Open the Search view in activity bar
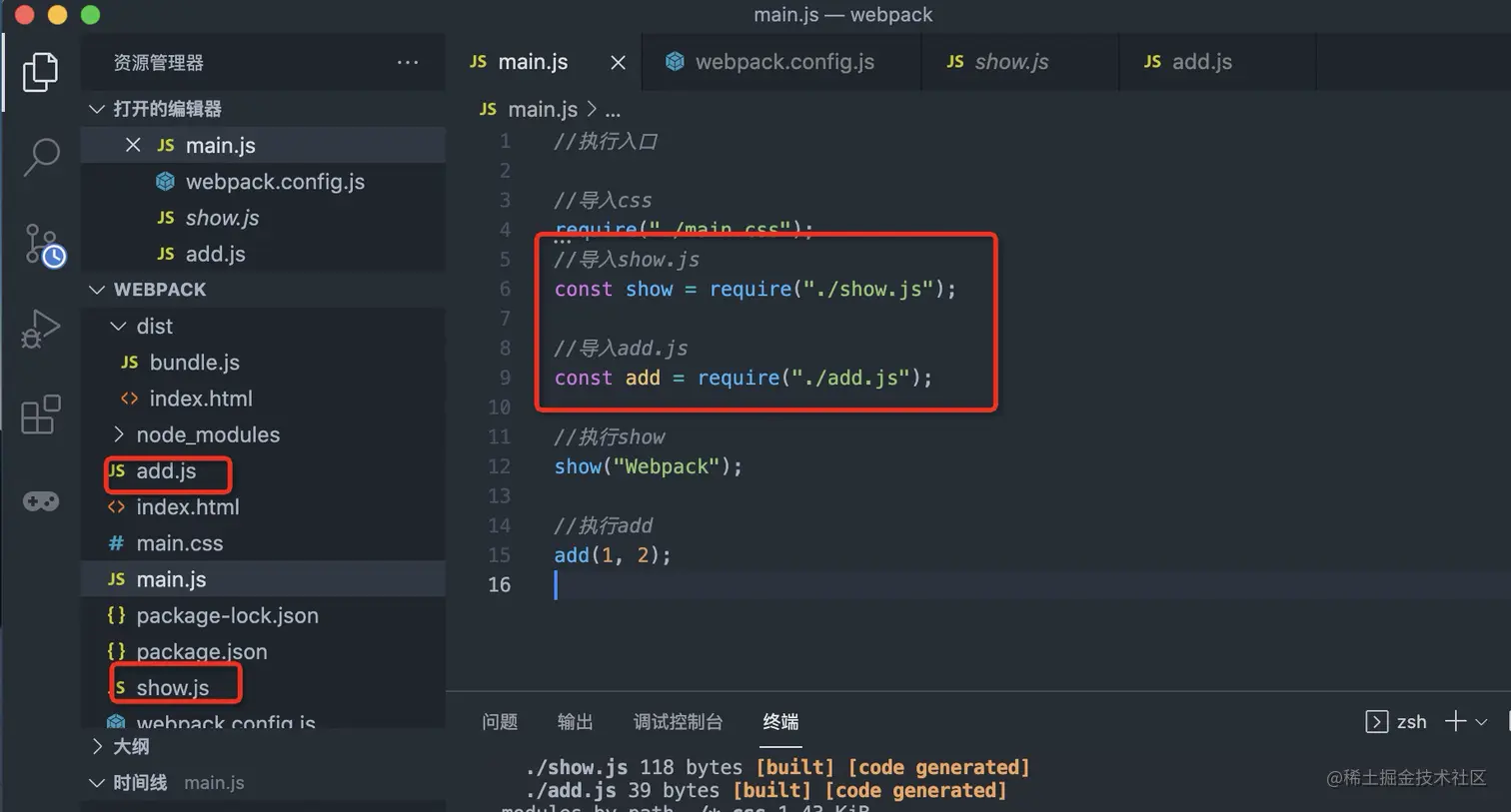The width and height of the screenshot is (1511, 812). pyautogui.click(x=41, y=157)
